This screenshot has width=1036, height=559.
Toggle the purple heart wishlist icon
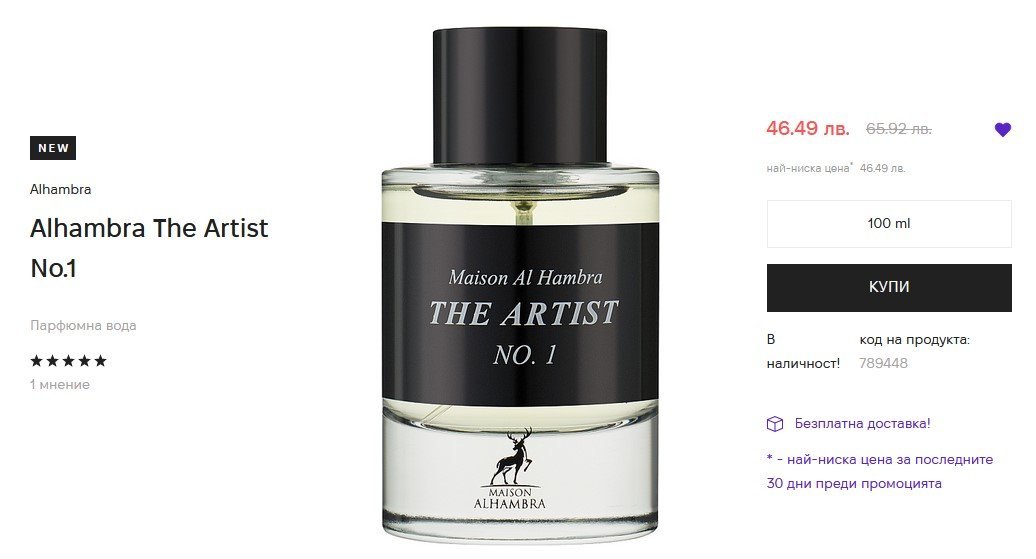pyautogui.click(x=1002, y=130)
